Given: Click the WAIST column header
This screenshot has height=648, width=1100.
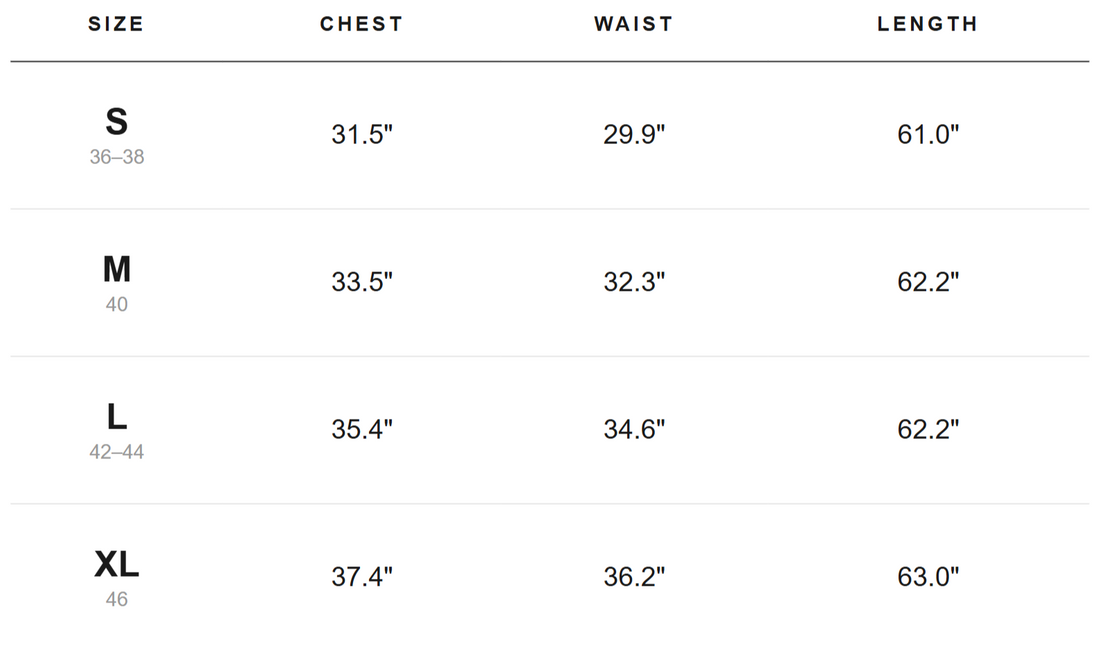Looking at the screenshot, I should click(x=633, y=24).
